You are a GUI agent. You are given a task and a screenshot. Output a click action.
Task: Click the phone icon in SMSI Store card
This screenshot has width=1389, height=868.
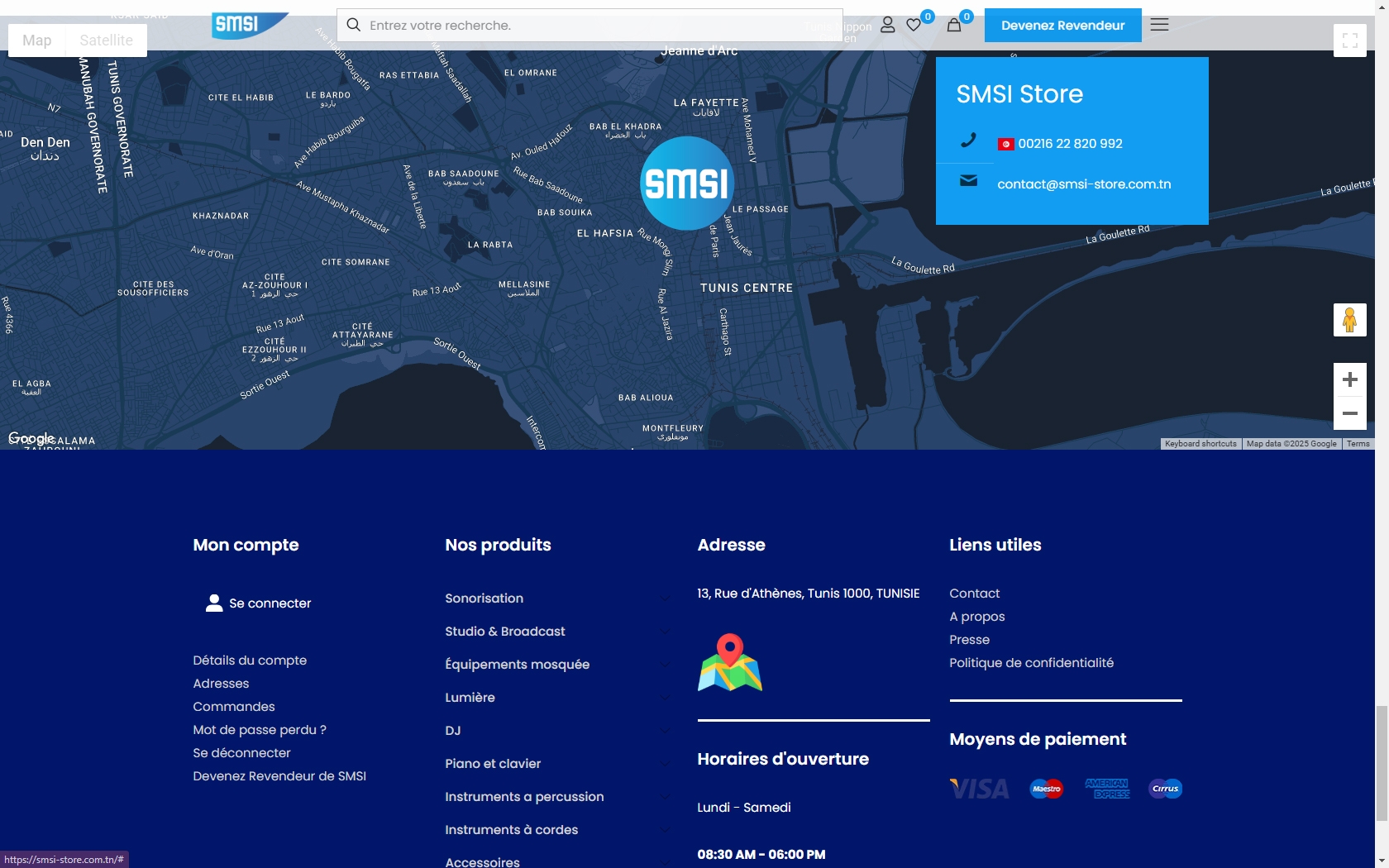968,141
